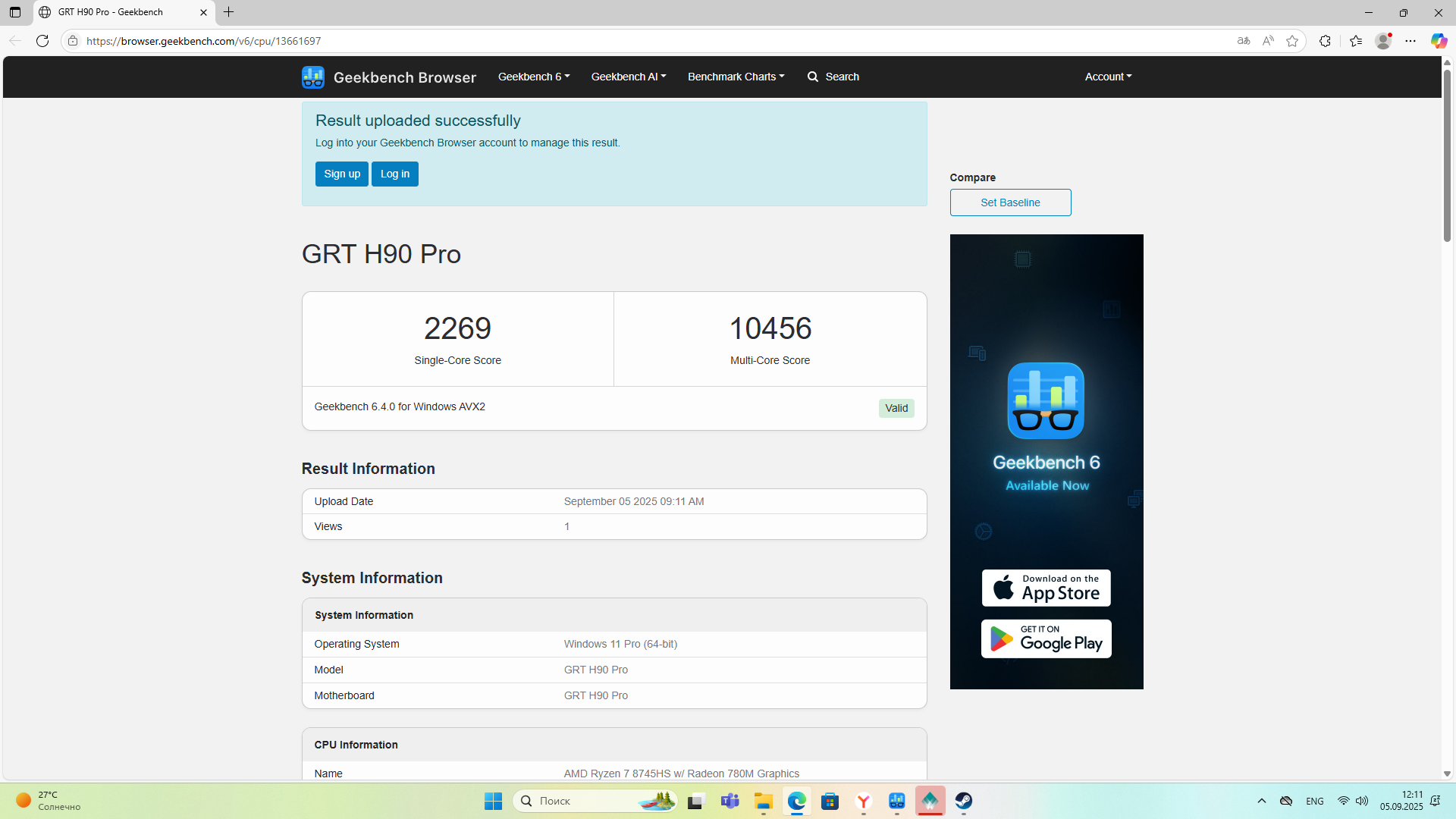Screen dimensions: 1456x819
Task: Refresh the page with reload icon
Action: point(42,41)
